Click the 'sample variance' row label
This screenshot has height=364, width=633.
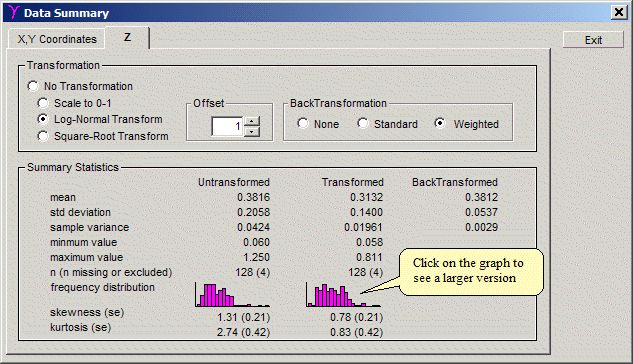click(x=89, y=227)
